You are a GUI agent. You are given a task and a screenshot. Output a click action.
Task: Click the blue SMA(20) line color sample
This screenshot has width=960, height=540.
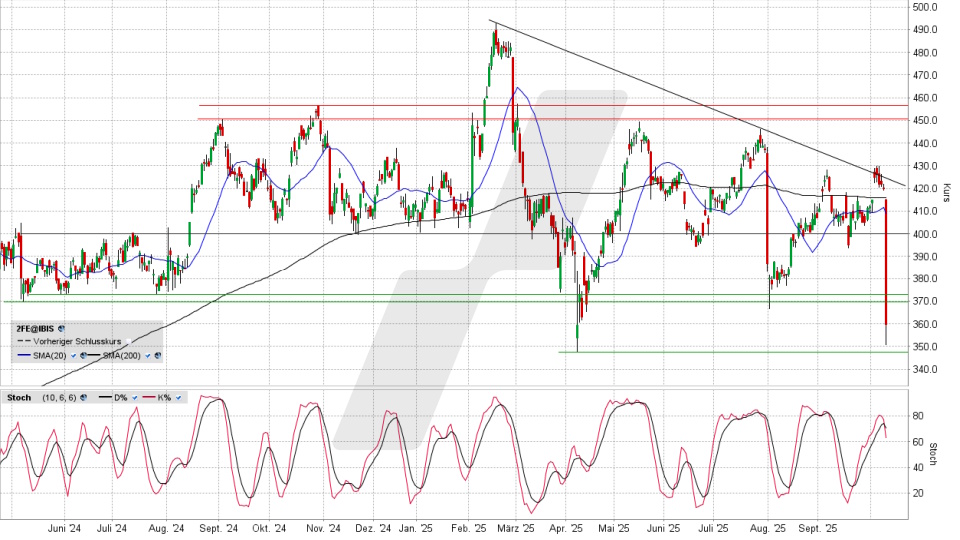[22, 355]
